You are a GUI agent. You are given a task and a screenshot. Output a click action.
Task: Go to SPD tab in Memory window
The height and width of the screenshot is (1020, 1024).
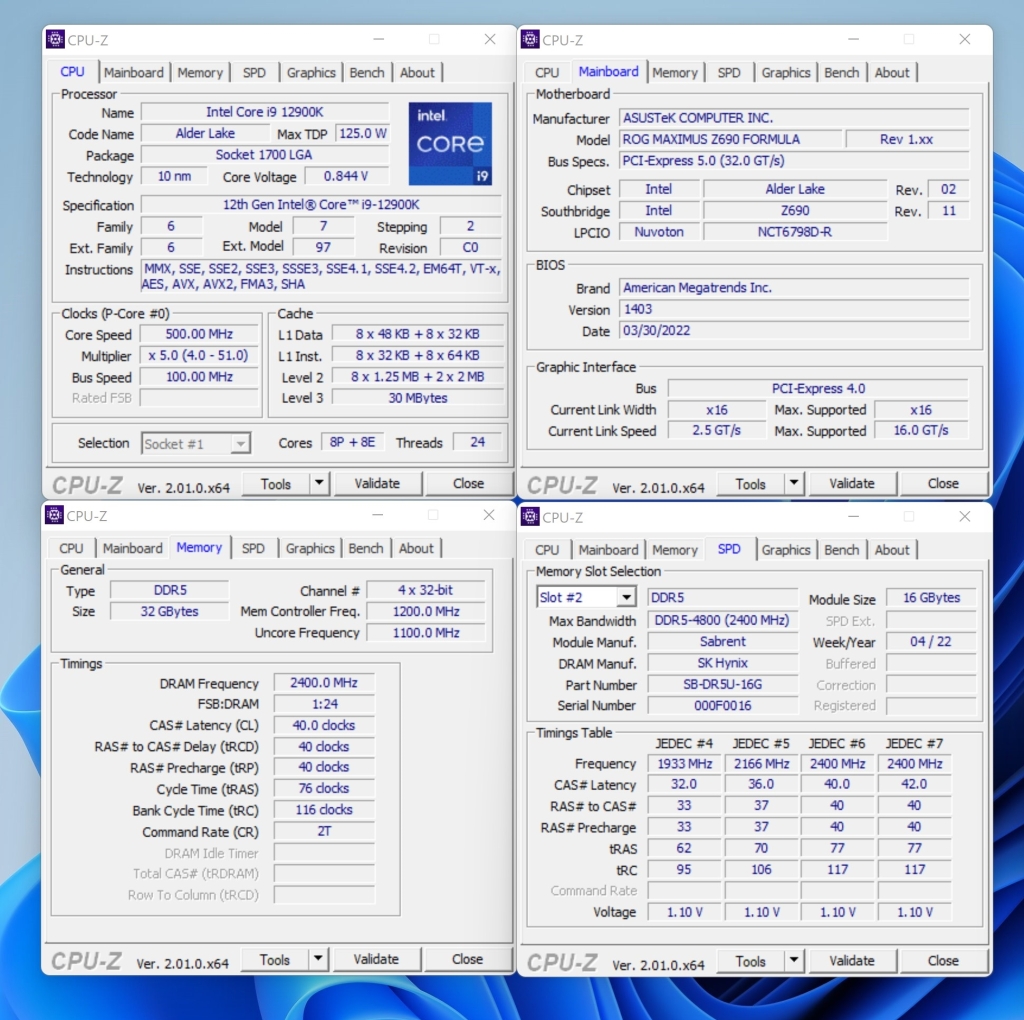pos(253,549)
